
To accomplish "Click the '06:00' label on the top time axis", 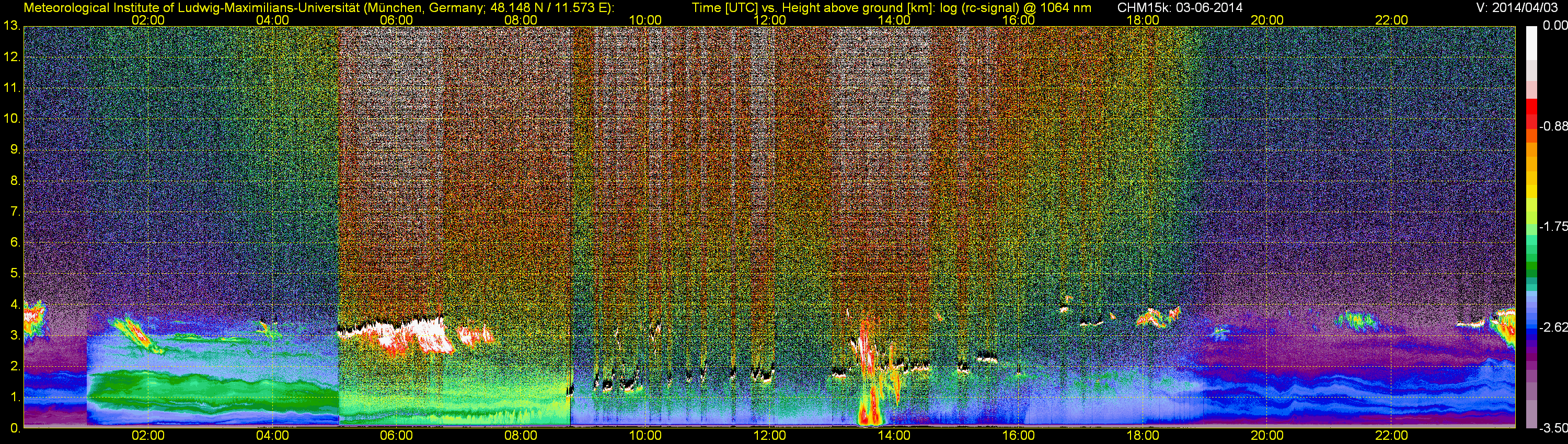I will 396,20.
